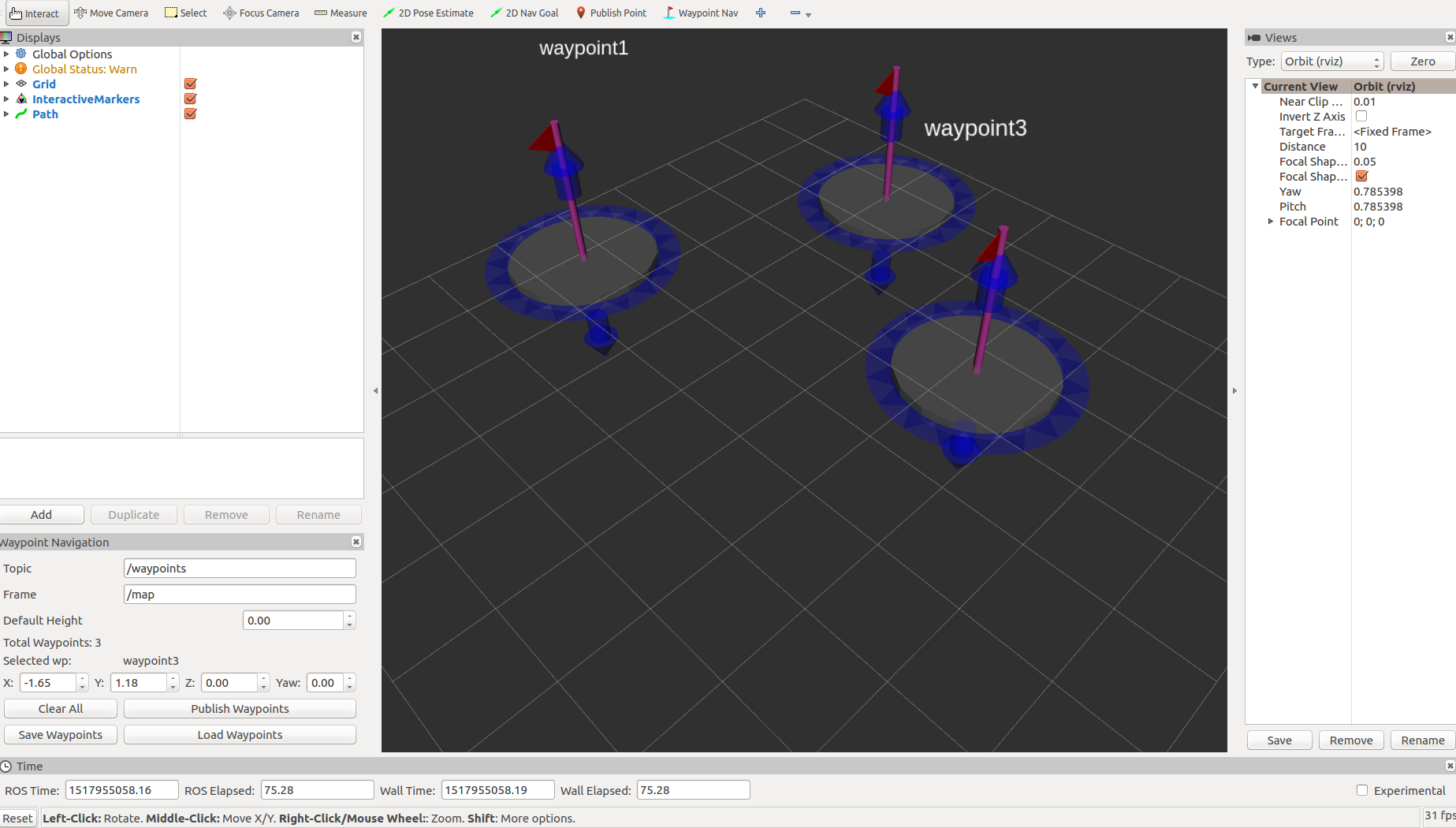Click the Global Options gear icon
1456x828 pixels.
coord(21,54)
